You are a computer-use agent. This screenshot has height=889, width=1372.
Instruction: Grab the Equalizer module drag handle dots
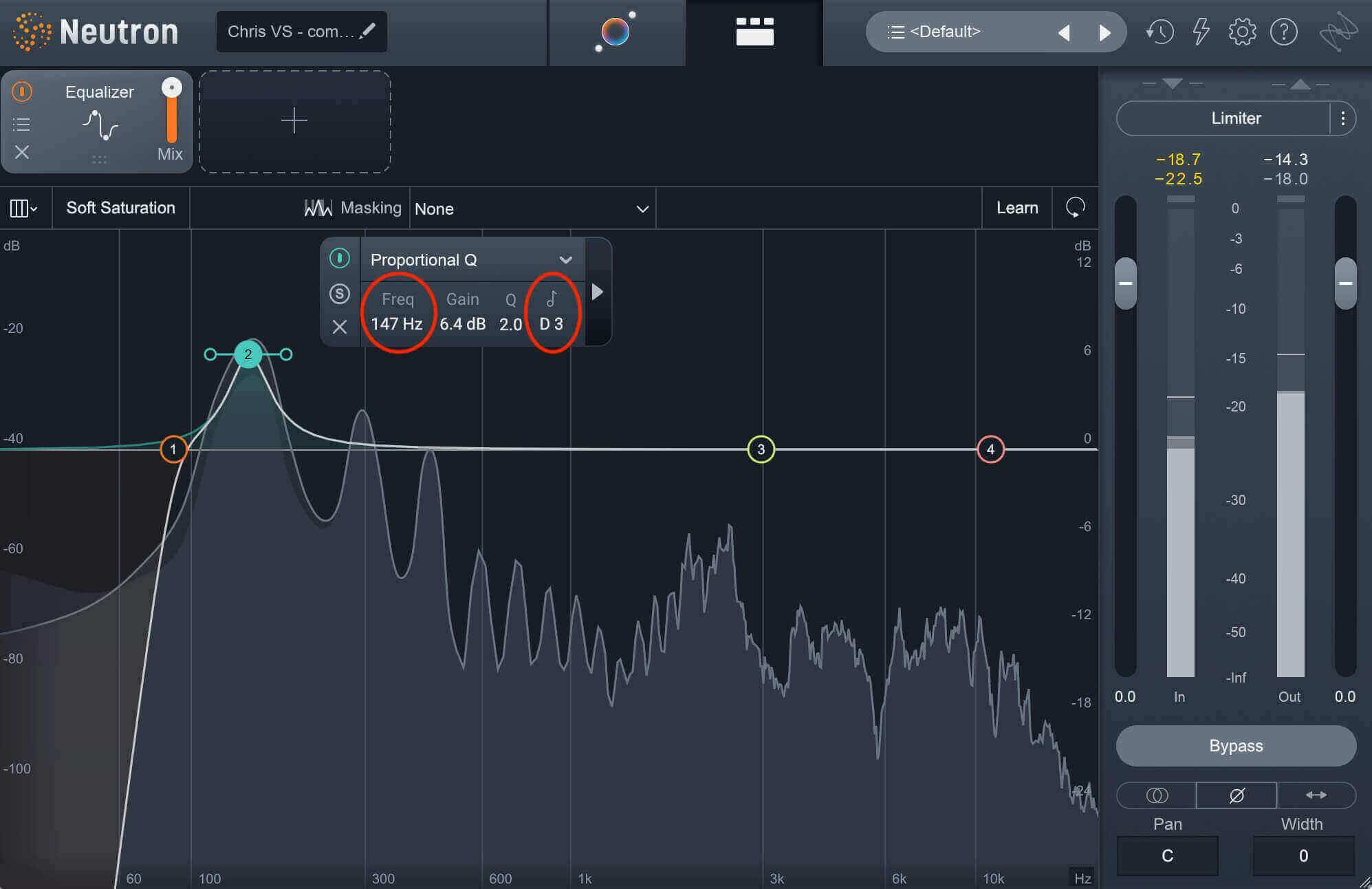coord(99,160)
